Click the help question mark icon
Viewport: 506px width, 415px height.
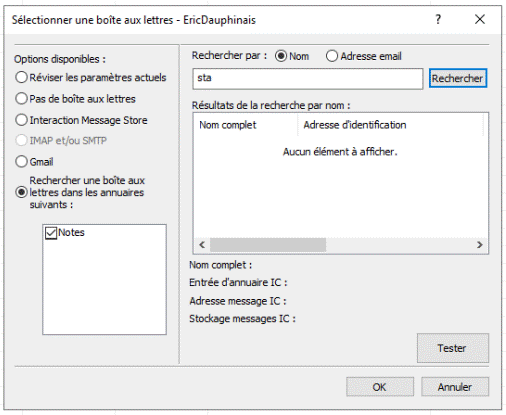point(438,19)
